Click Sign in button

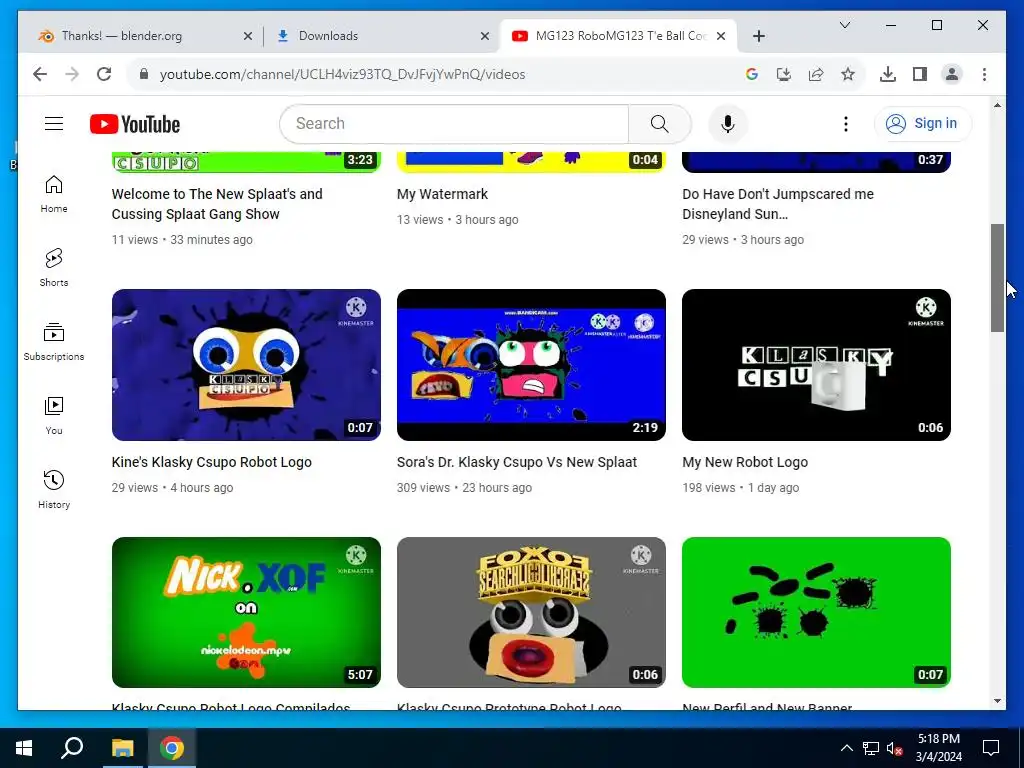[x=922, y=123]
